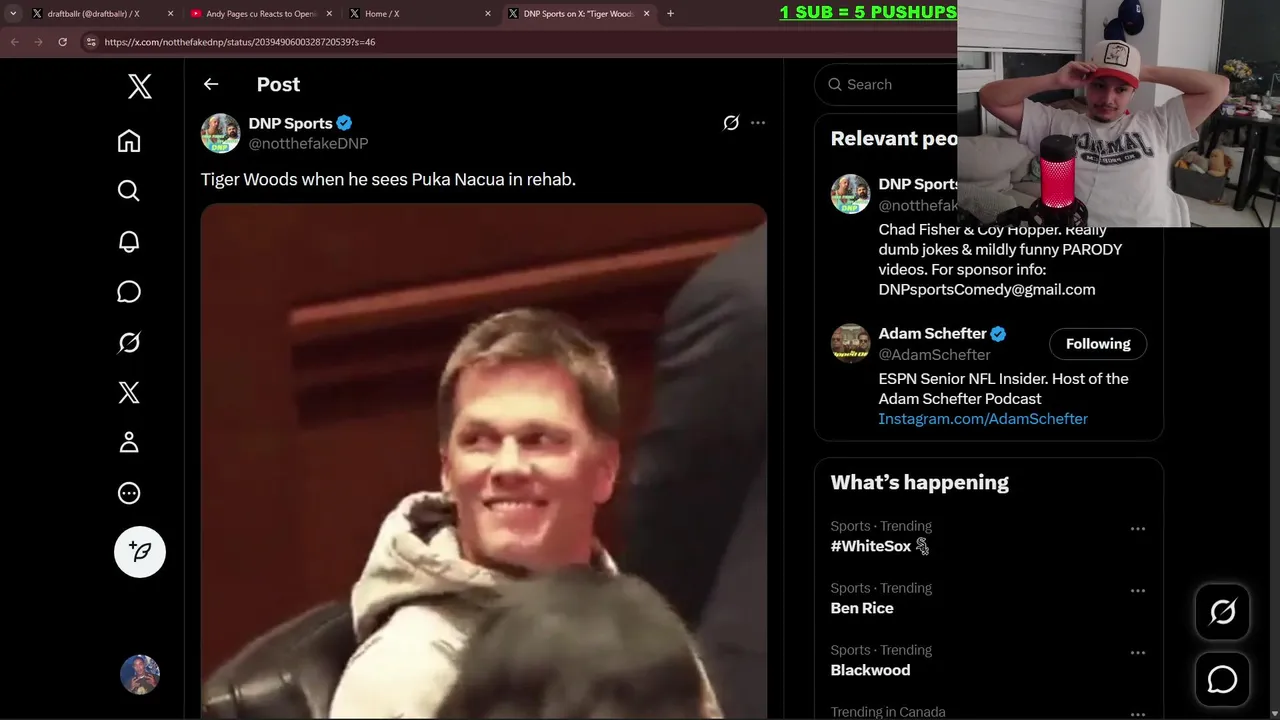Click verified badge next to DNP Sports
The width and height of the screenshot is (1280, 720).
[x=344, y=123]
